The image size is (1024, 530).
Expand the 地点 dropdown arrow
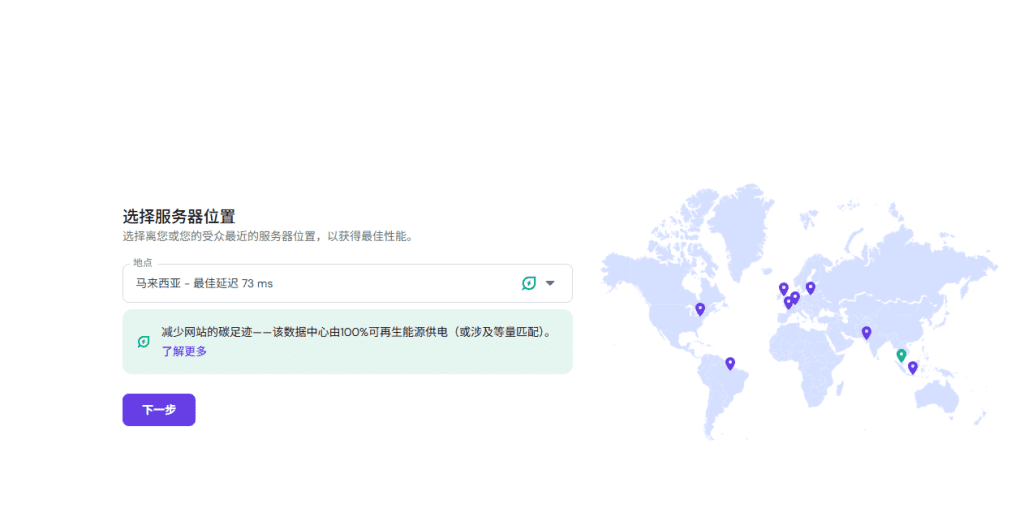(x=550, y=283)
